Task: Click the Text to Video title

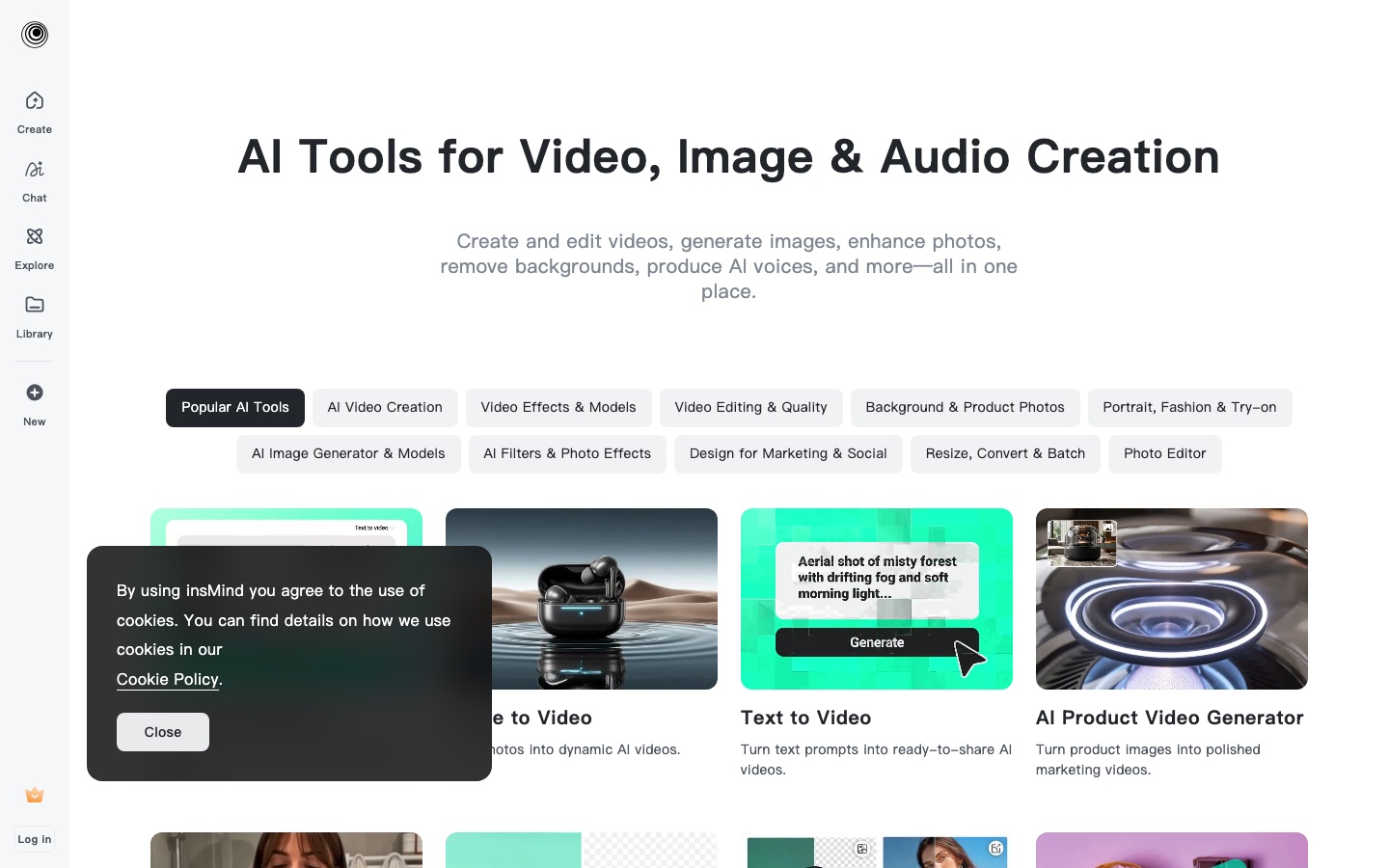Action: tap(806, 718)
